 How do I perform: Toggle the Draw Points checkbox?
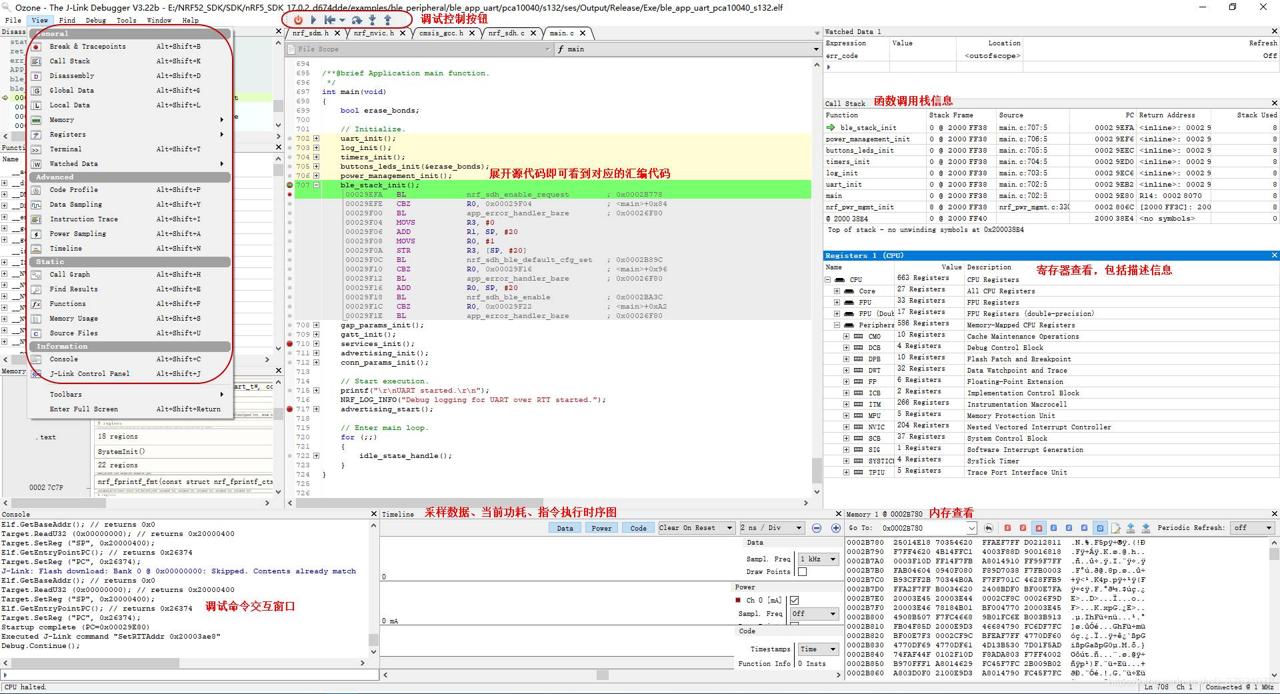coord(802,572)
